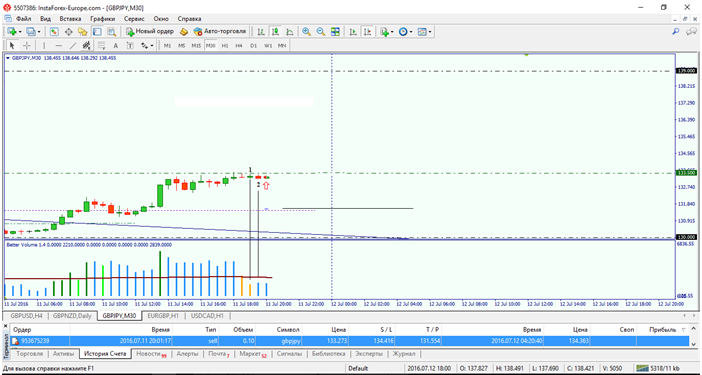
Task: Switch to the EURGBP,H1 chart tab
Action: [x=163, y=315]
